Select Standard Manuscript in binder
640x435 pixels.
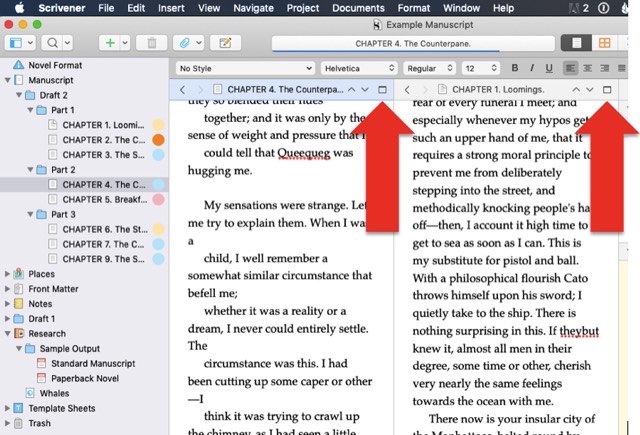[x=93, y=363]
